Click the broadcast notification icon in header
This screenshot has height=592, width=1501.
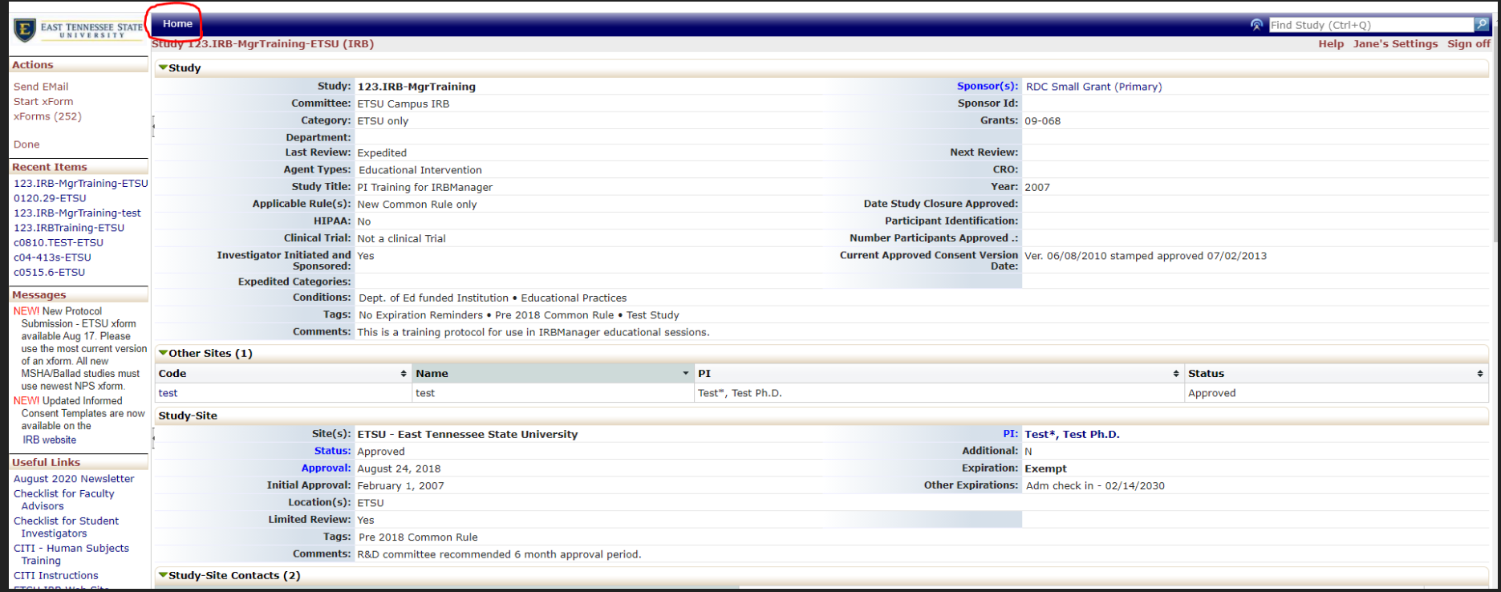[1256, 25]
